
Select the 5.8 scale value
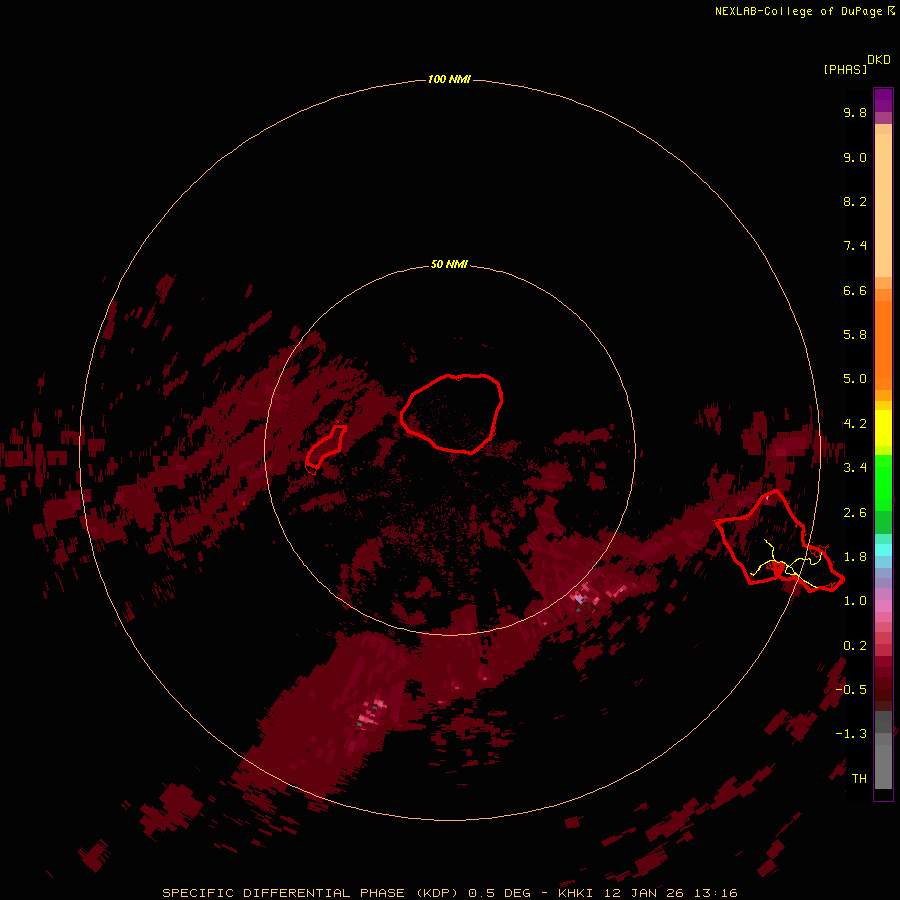tap(855, 335)
